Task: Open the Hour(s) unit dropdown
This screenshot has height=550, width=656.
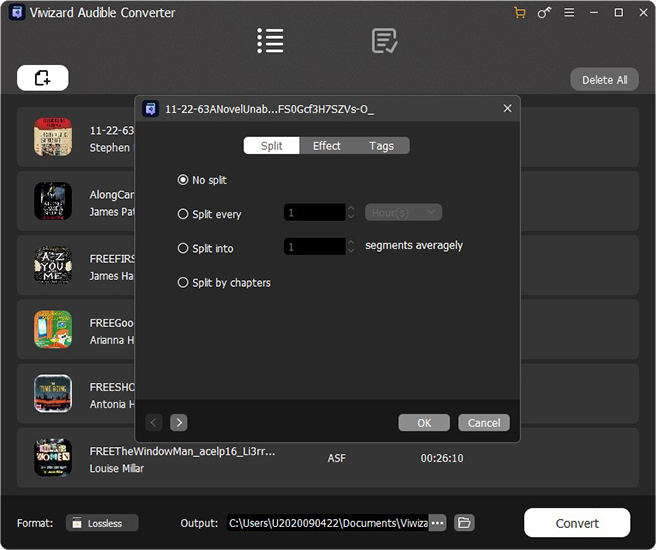Action: [x=403, y=212]
